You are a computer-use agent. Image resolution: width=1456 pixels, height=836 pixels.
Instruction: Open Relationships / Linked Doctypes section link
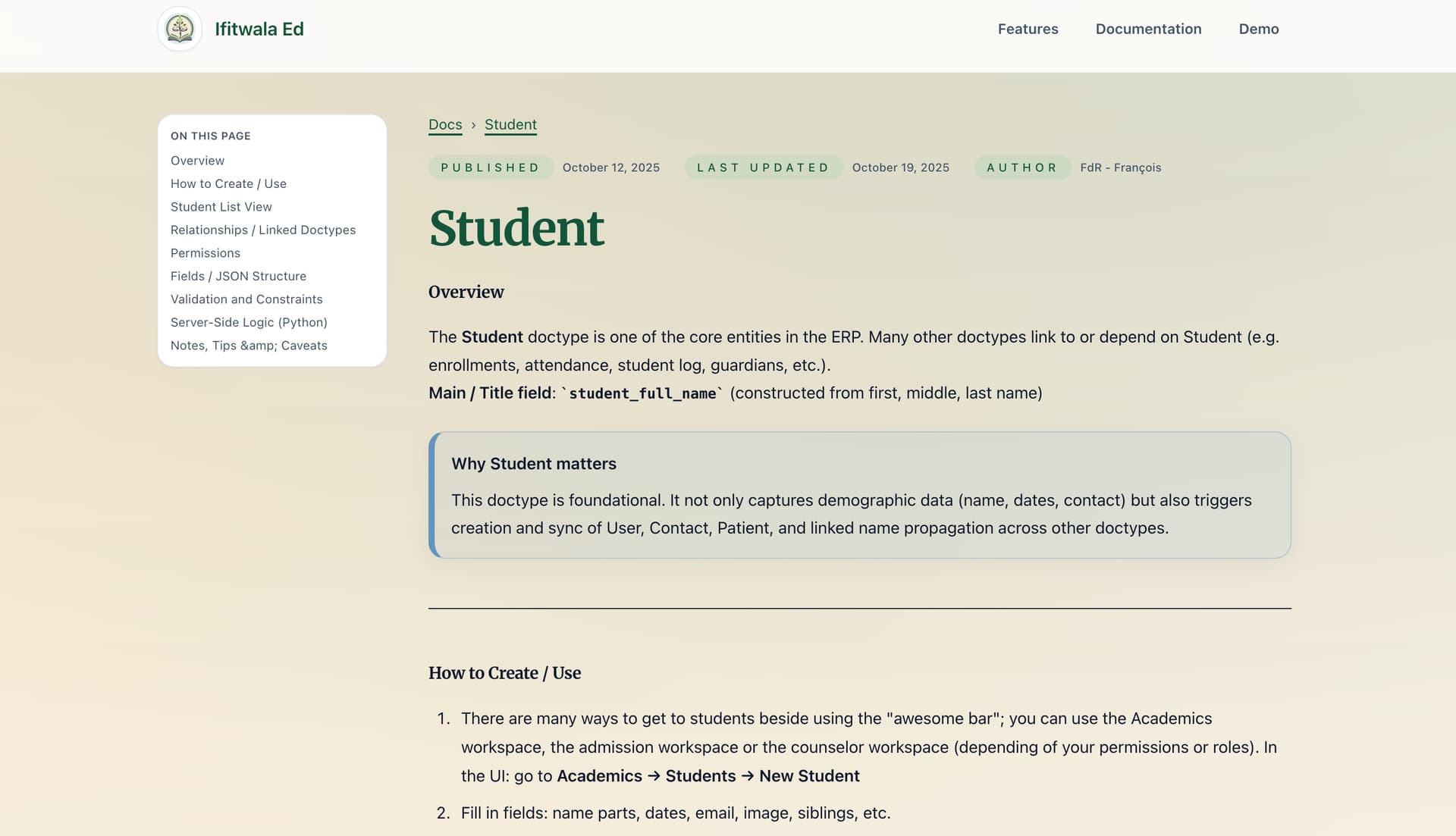262,230
